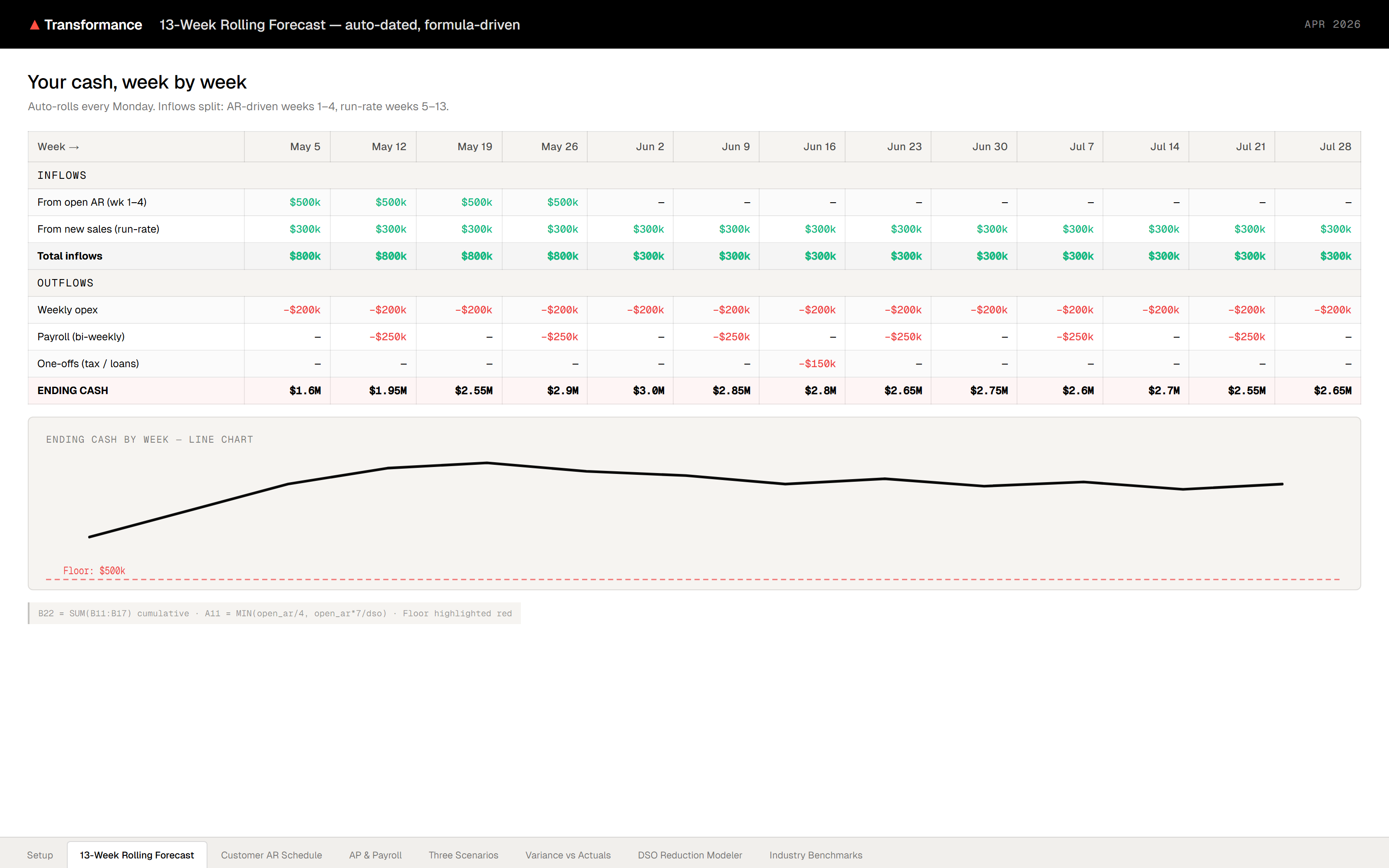
Task: Click the -$150k one-off cell under Jun 16
Action: point(817,363)
